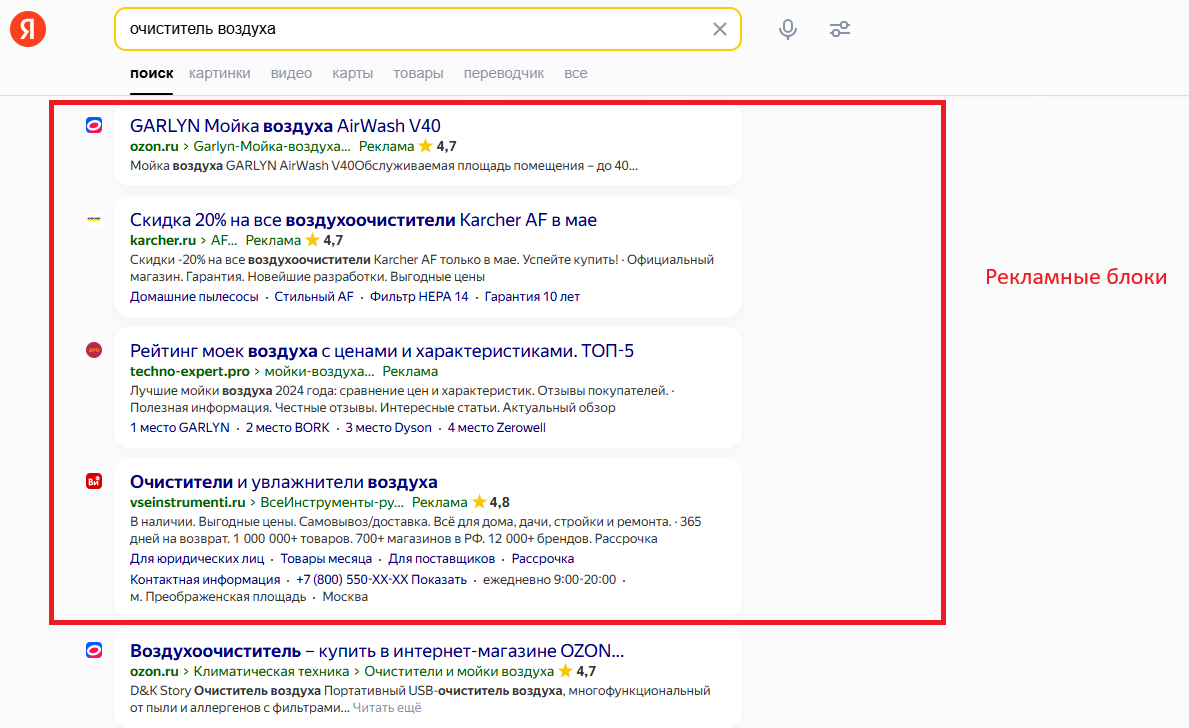Image resolution: width=1189 pixels, height=728 pixels.
Task: Click the ozon.ru domain under GARLYN ad
Action: coord(154,146)
